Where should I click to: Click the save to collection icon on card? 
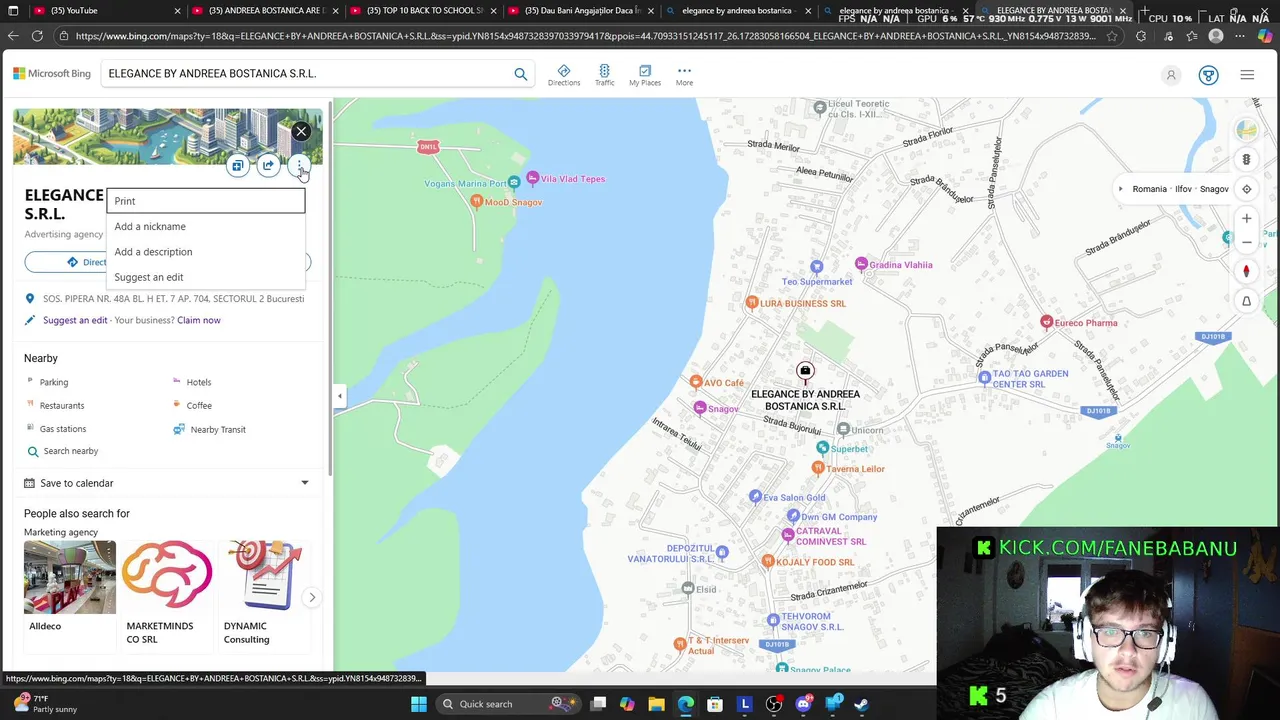coord(237,166)
